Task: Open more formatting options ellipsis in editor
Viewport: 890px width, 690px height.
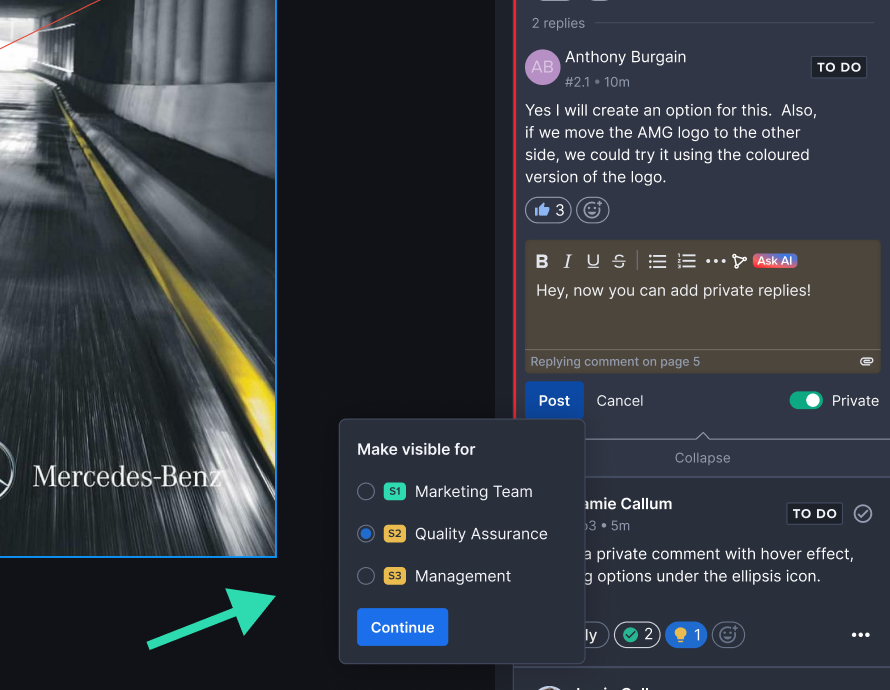Action: [715, 261]
